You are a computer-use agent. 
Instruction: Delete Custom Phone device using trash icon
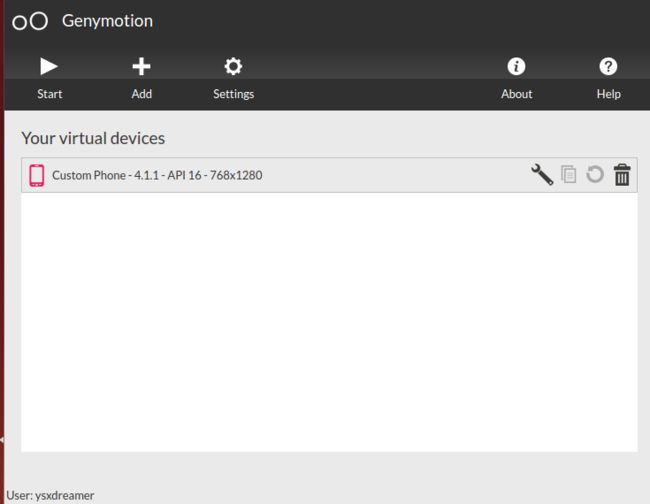coord(622,174)
